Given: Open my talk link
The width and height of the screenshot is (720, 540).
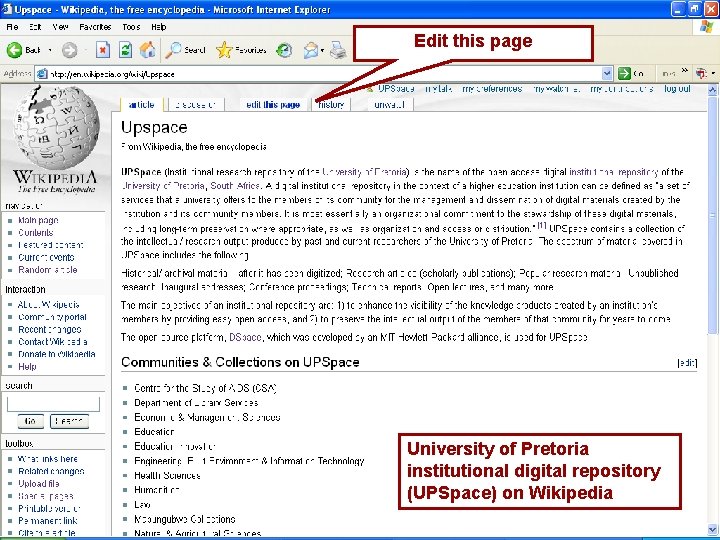Looking at the screenshot, I should click(439, 89).
